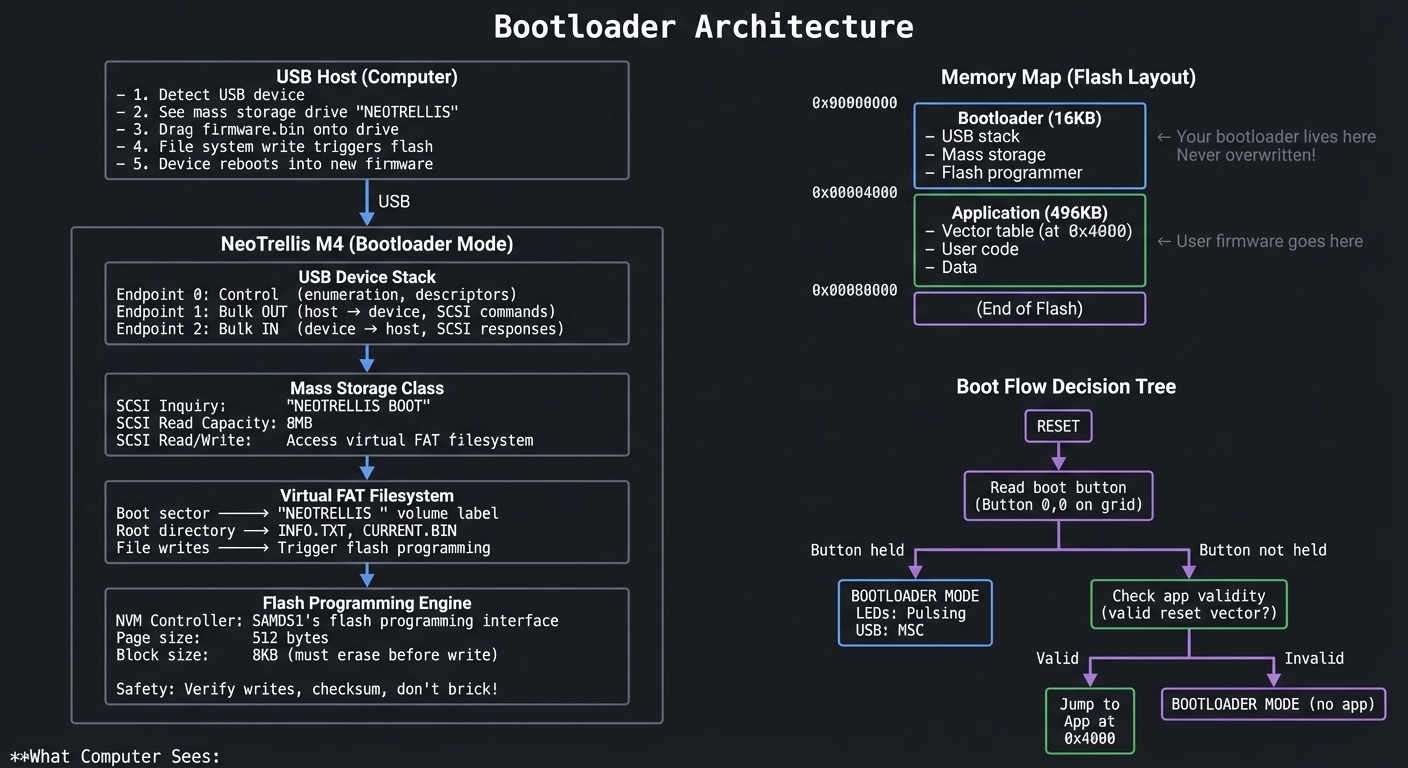Click the USB arrow connector label
The image size is (1408, 768).
point(393,201)
